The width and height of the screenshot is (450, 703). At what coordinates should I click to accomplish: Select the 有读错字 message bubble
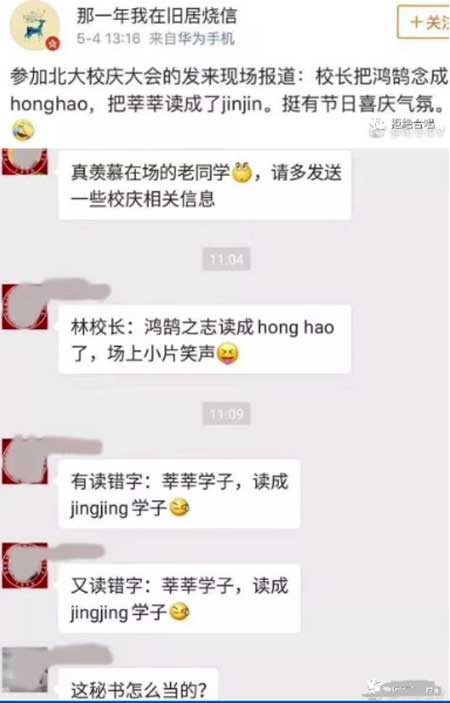click(179, 494)
